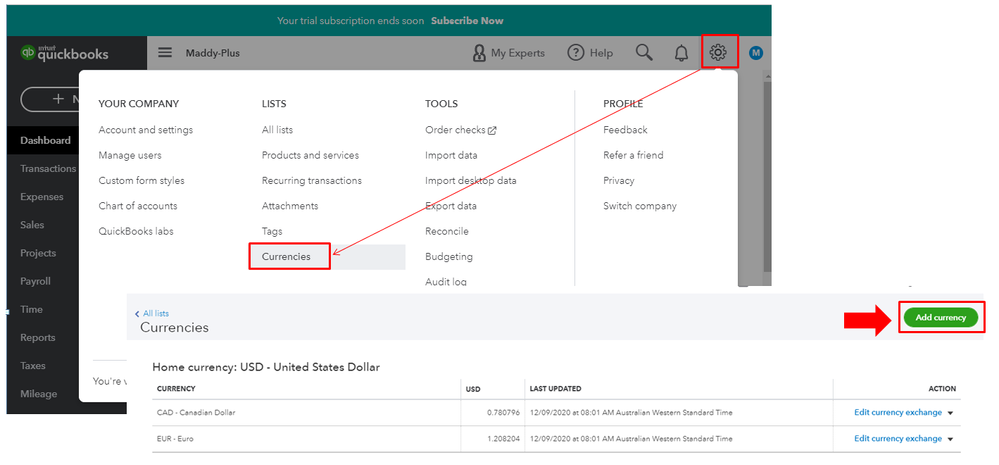Viewport: 999px width, 465px height.
Task: Click Edit currency exchange for CAD
Action: click(x=898, y=413)
